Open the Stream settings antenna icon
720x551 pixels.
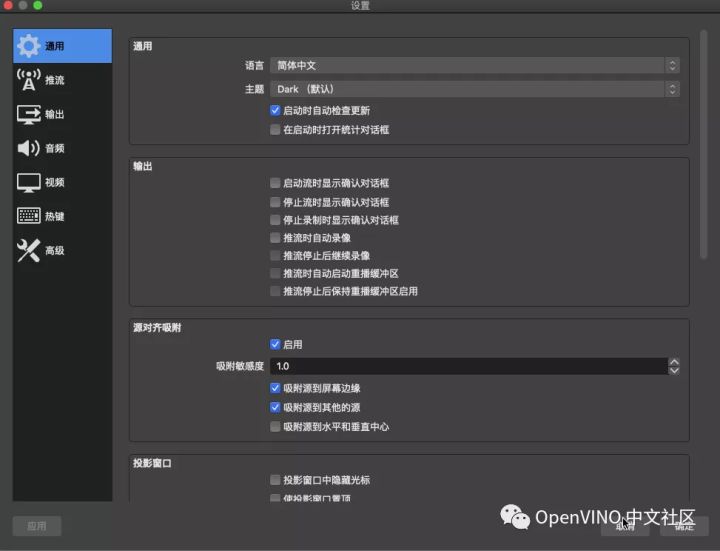tap(29, 80)
